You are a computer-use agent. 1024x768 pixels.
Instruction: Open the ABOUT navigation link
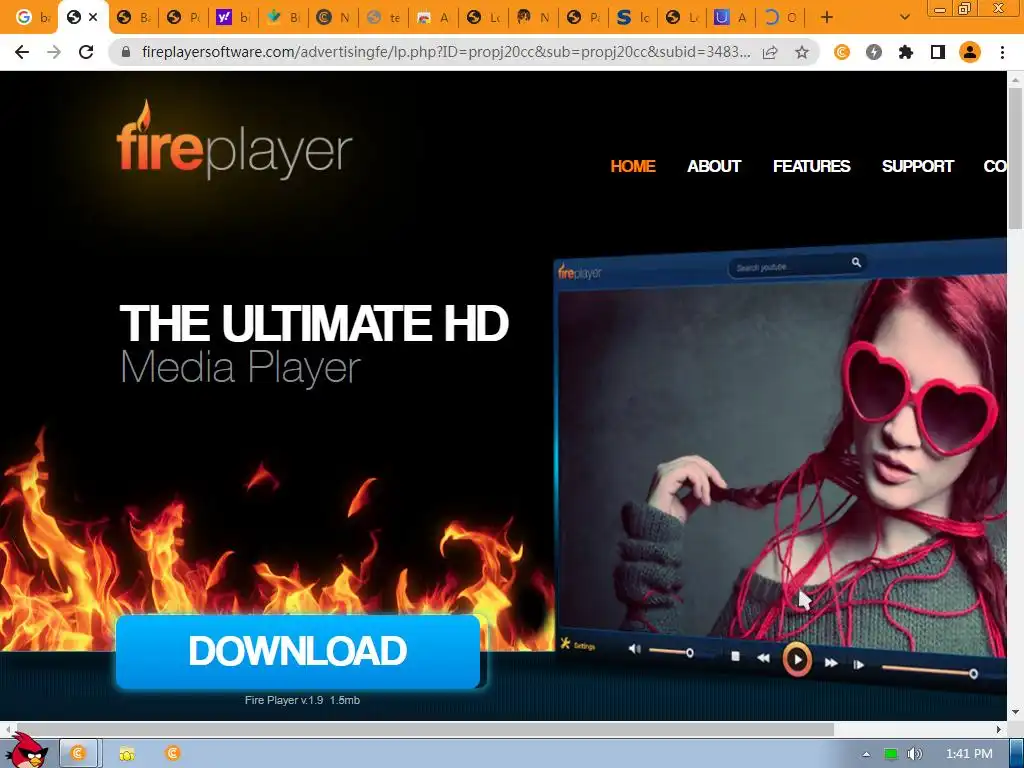tap(714, 167)
